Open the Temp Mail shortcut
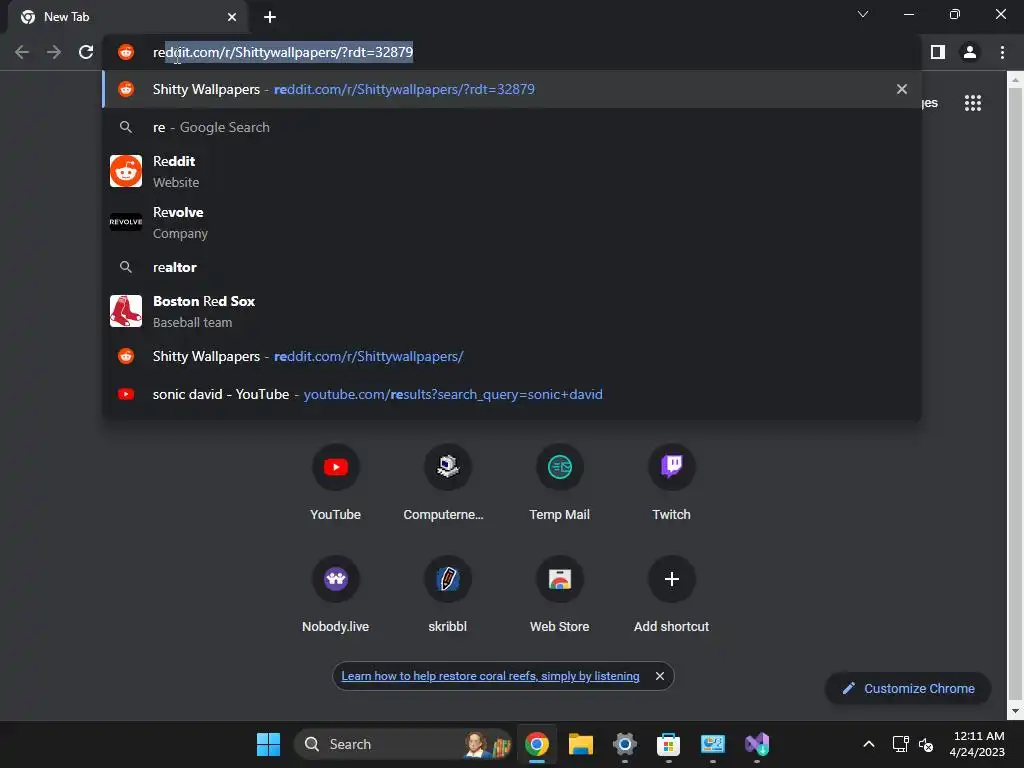The image size is (1024, 768). [x=560, y=482]
